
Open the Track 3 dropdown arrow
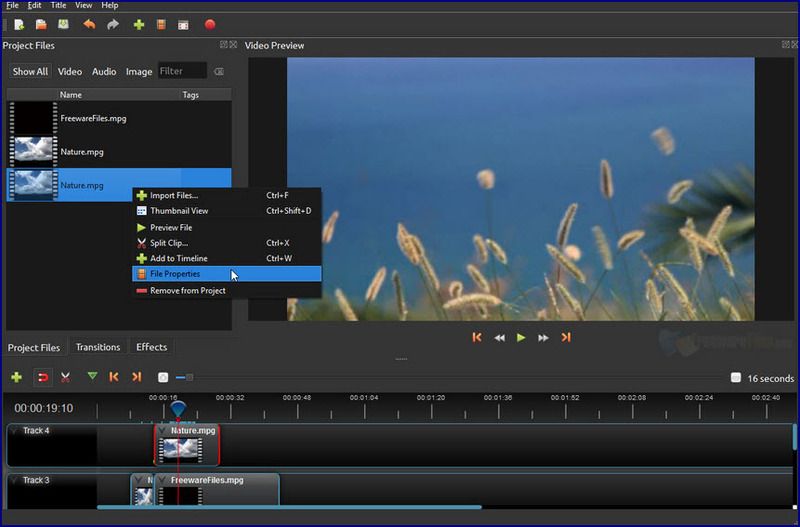[14, 480]
